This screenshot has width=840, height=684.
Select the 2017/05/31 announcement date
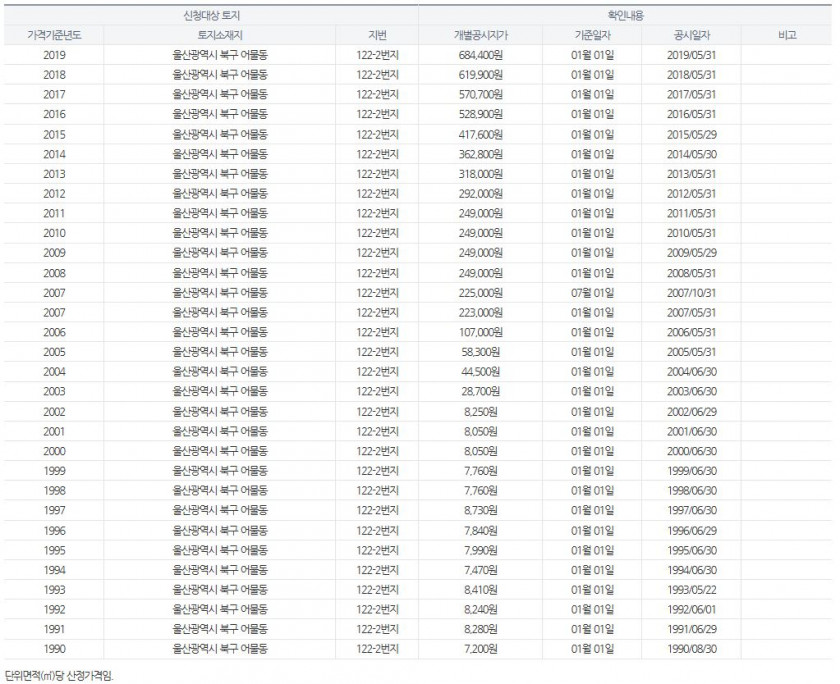pyautogui.click(x=692, y=95)
